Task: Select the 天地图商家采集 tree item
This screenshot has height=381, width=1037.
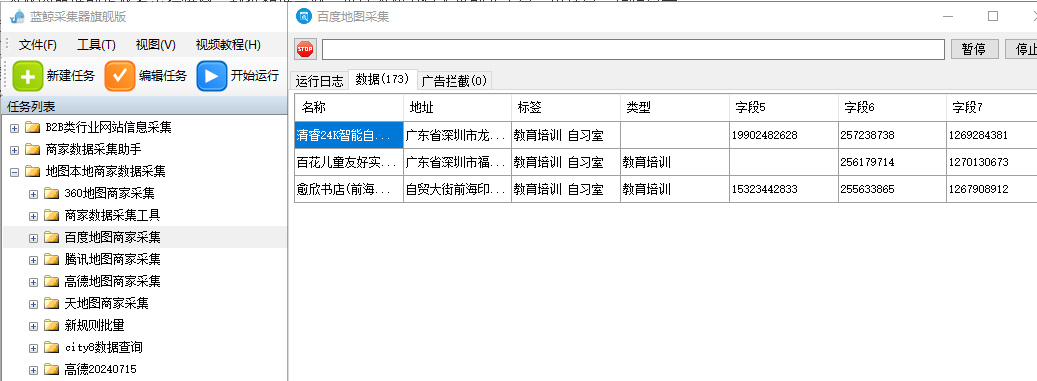Action: (106, 304)
